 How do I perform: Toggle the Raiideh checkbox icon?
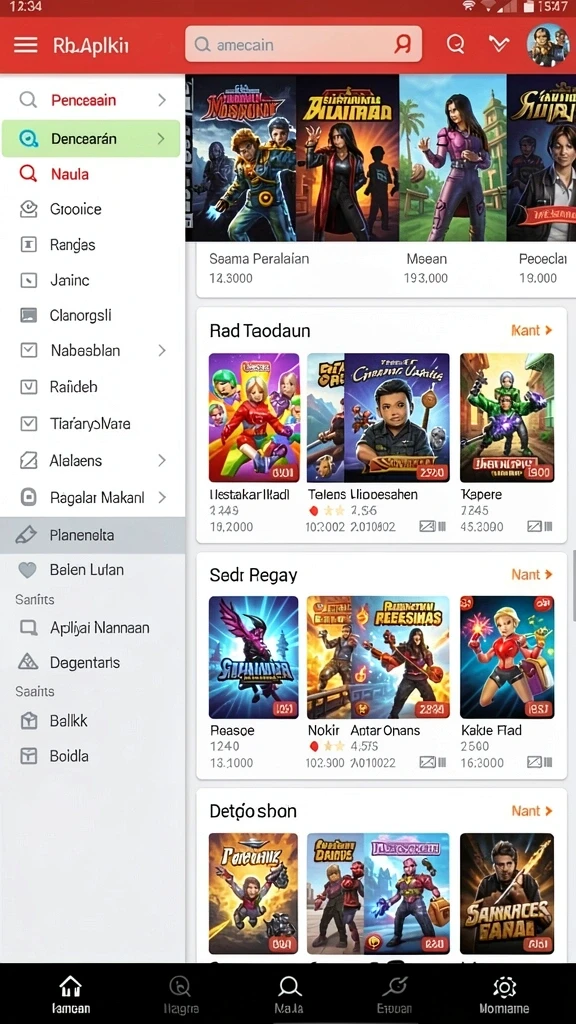pos(29,387)
